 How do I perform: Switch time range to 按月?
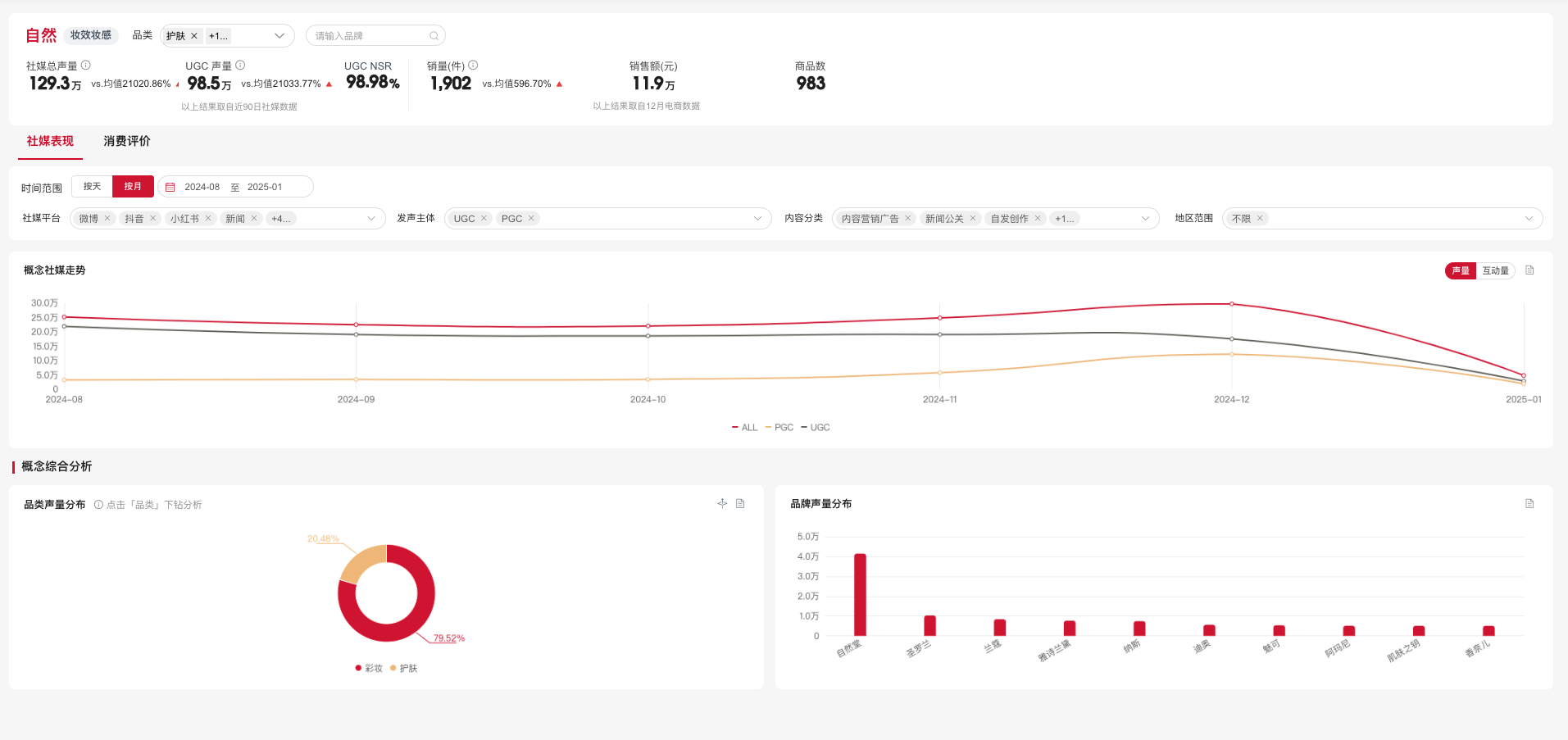[133, 187]
